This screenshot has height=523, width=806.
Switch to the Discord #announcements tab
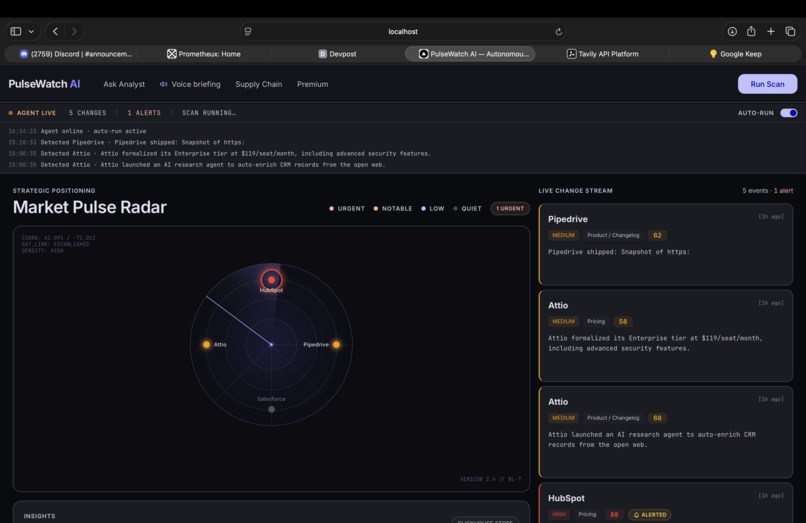coord(76,54)
